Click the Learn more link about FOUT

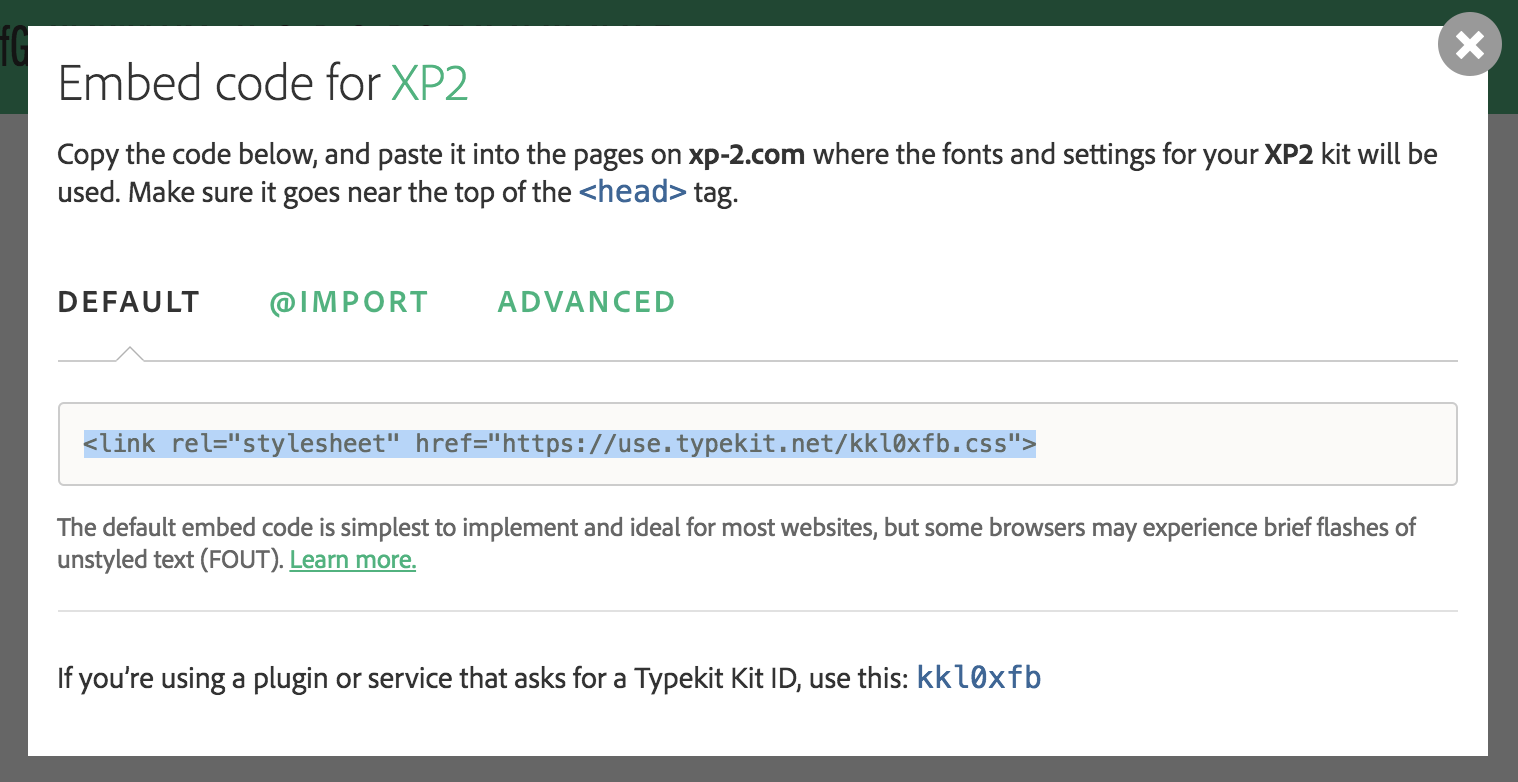click(x=353, y=560)
